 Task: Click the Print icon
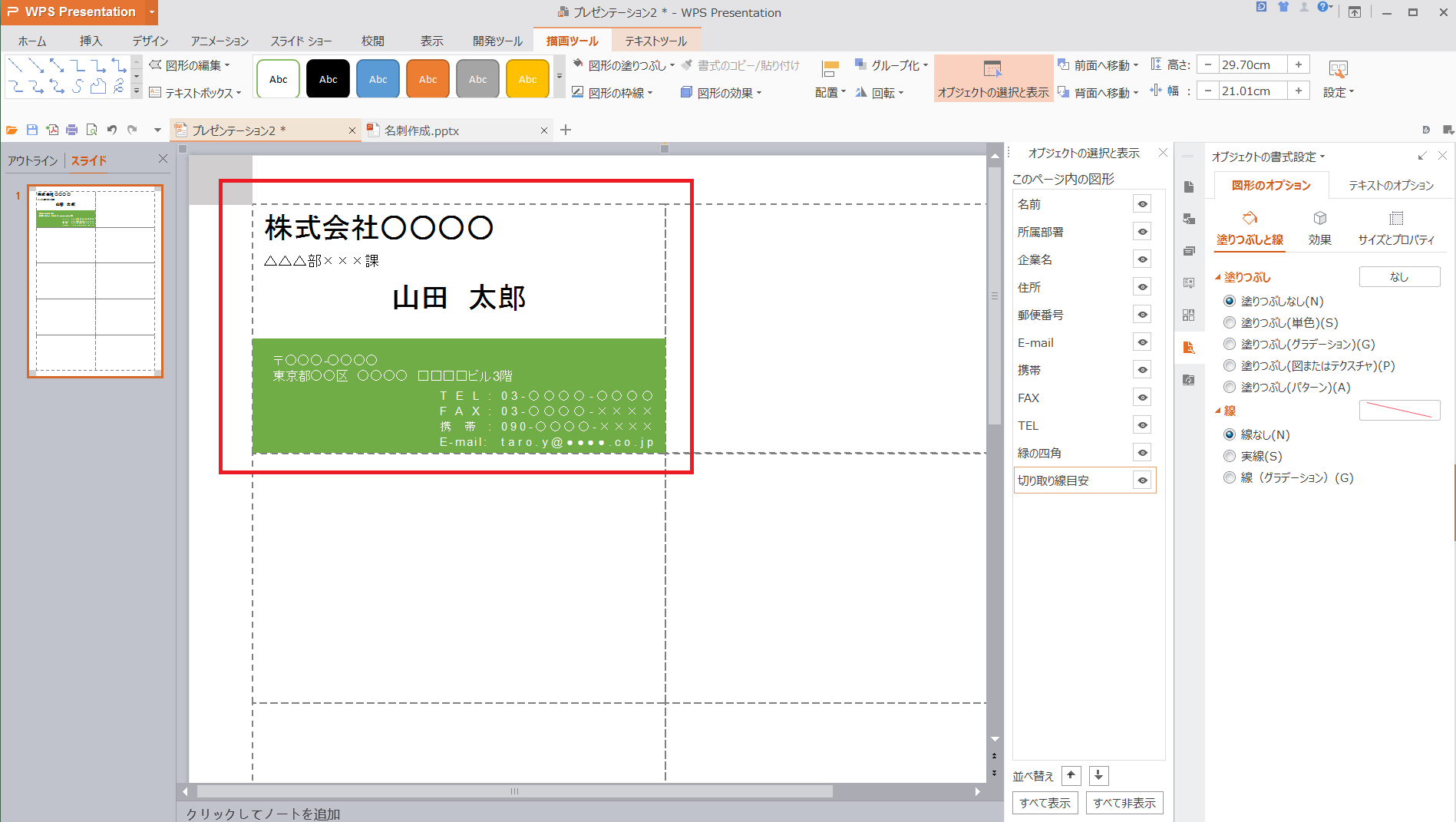pyautogui.click(x=71, y=130)
